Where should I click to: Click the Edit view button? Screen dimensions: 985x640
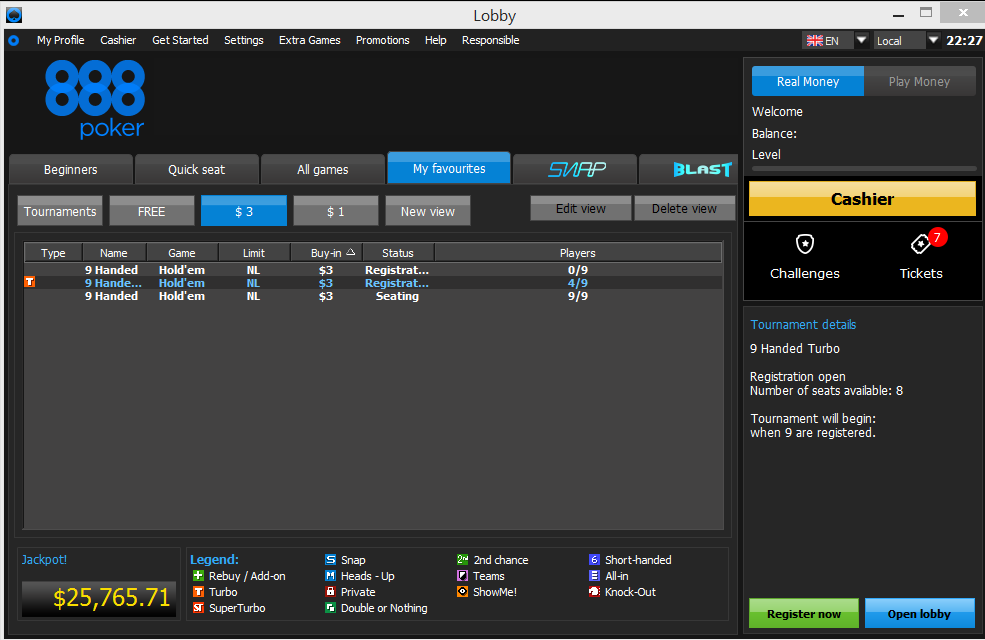pyautogui.click(x=581, y=209)
